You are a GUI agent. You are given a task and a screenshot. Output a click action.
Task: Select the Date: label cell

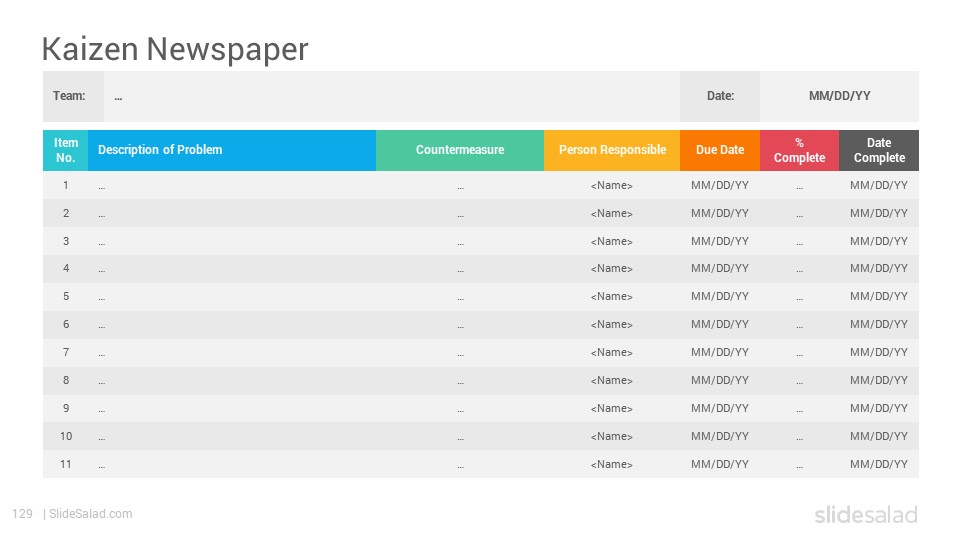[x=720, y=96]
